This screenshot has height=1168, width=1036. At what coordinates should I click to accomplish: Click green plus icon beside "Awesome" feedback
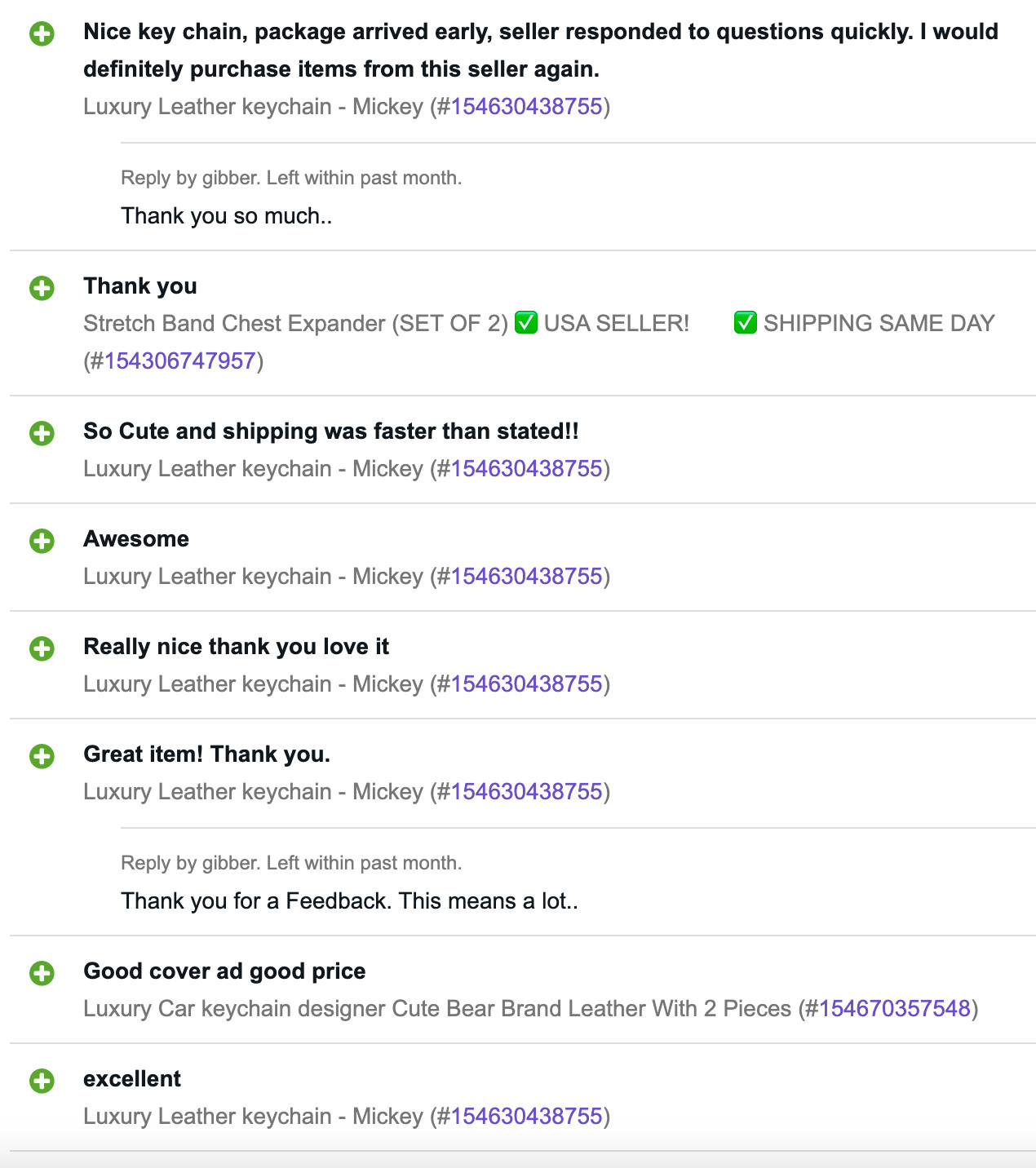pos(42,542)
